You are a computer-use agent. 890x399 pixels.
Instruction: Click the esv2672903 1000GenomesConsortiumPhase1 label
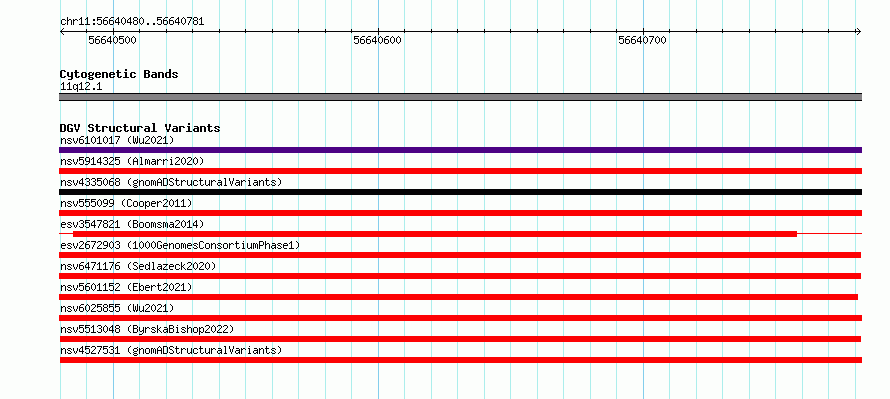(x=180, y=245)
